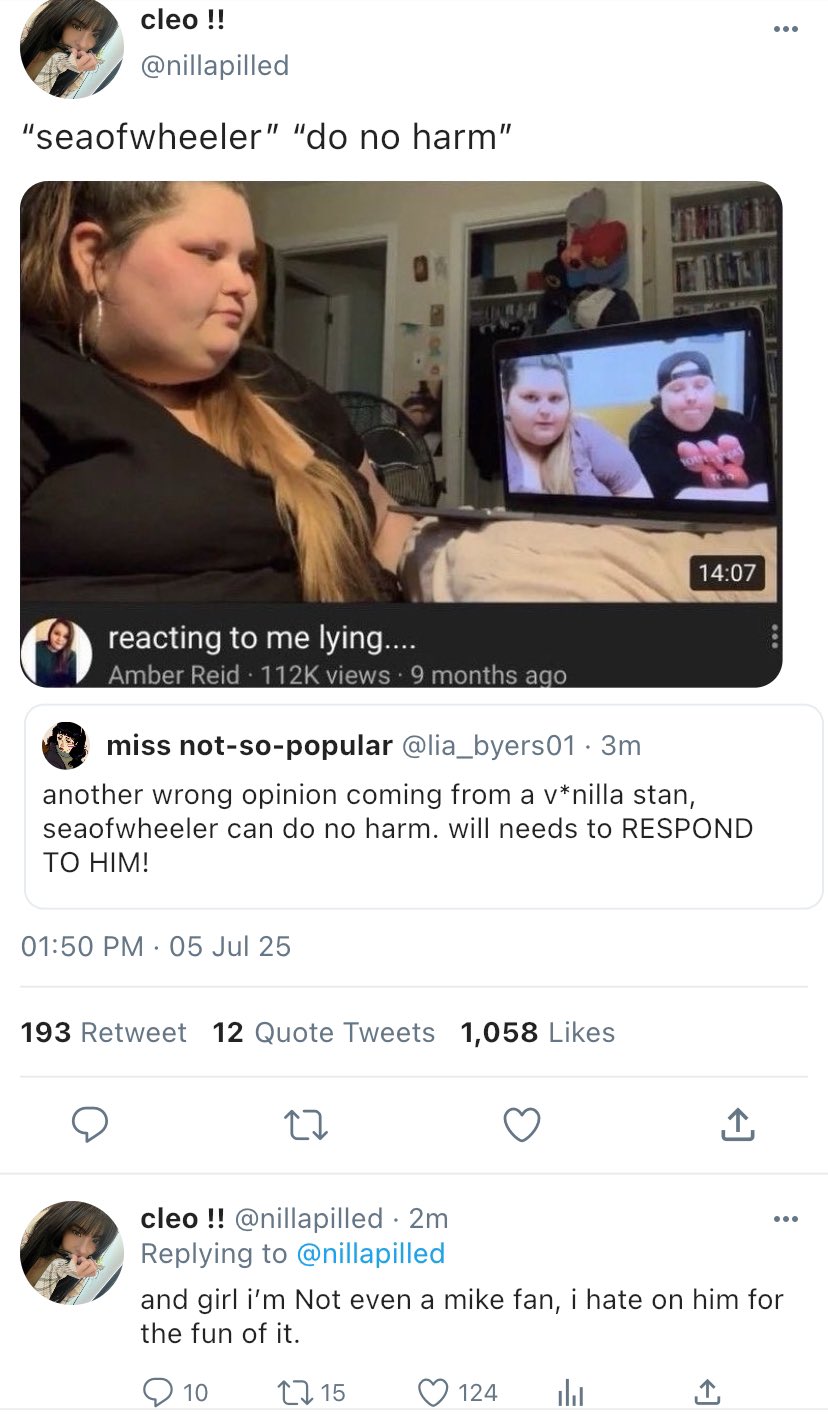Like the main tweet
Screen dimensions: 828x1416
click(521, 1126)
